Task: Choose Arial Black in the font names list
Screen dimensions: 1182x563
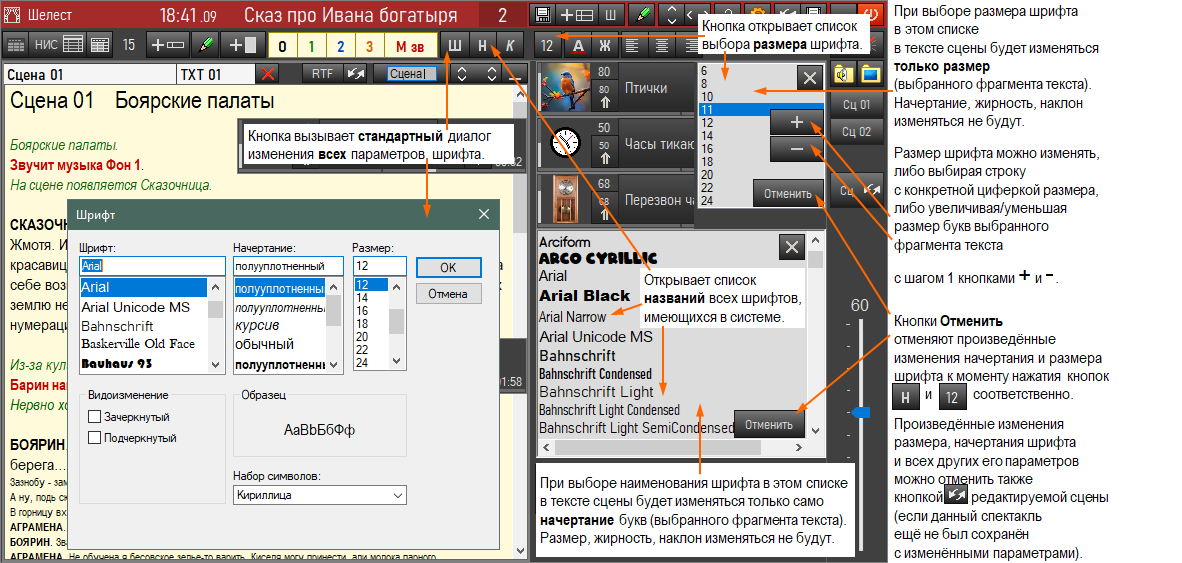Action: (584, 295)
